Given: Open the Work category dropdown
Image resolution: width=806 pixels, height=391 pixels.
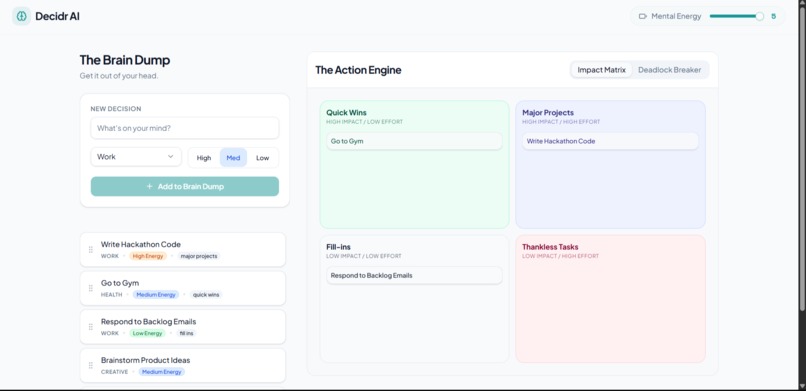Looking at the screenshot, I should click(136, 157).
